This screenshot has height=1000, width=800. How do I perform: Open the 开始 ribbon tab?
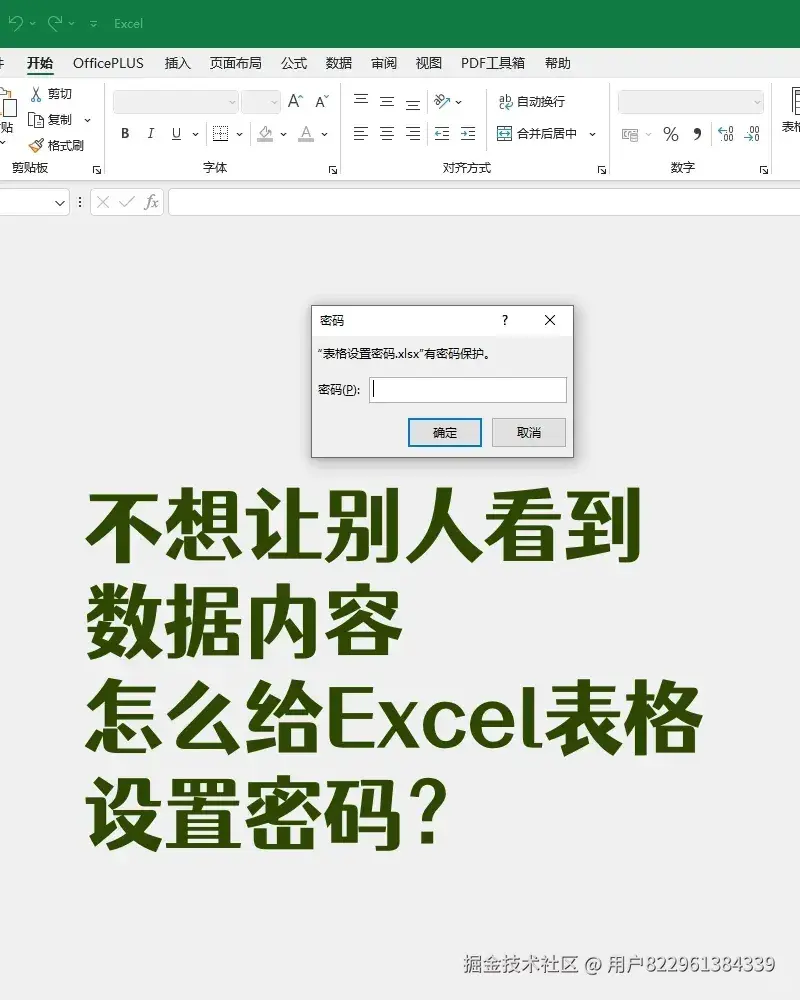pos(40,63)
